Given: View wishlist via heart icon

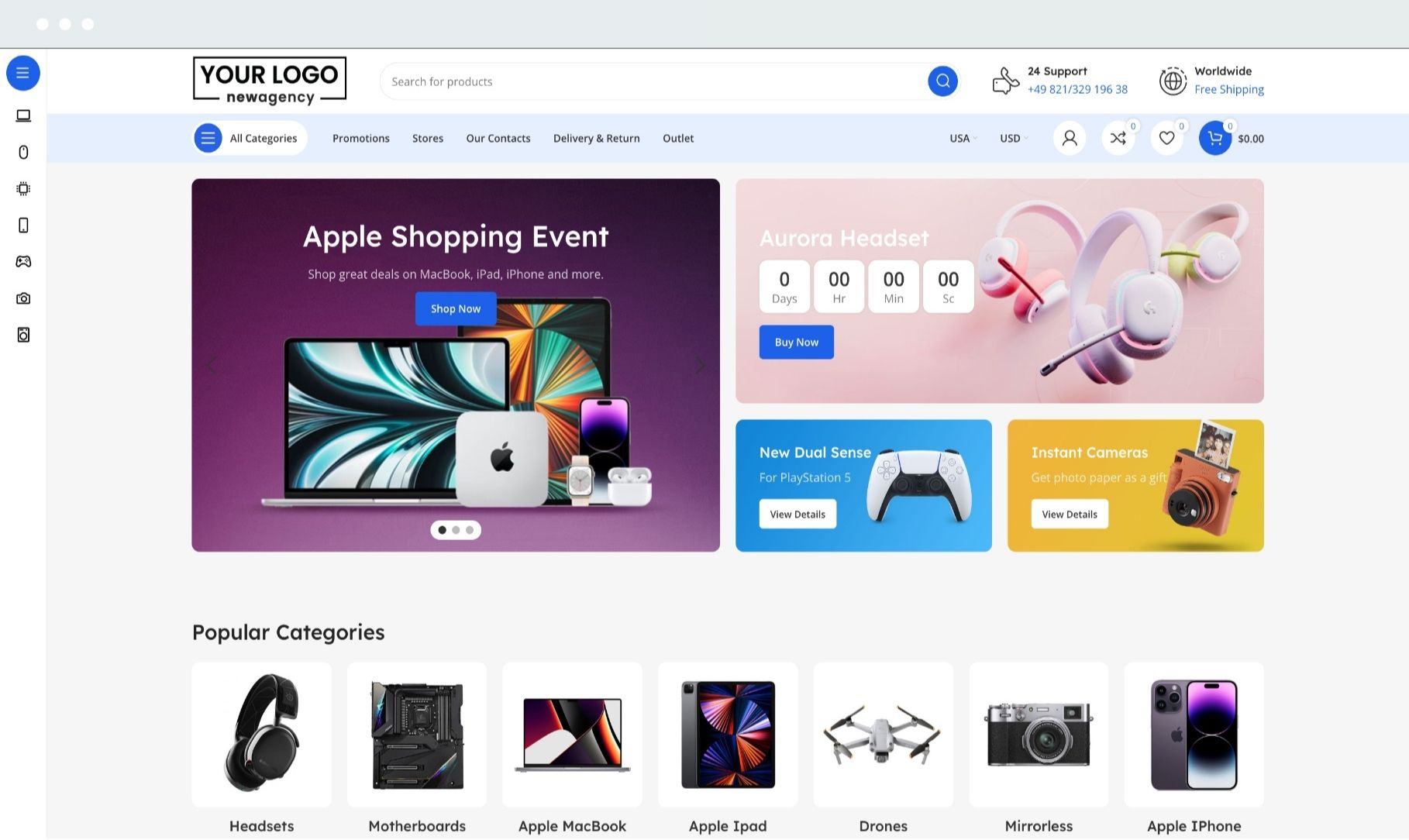Looking at the screenshot, I should (x=1166, y=138).
